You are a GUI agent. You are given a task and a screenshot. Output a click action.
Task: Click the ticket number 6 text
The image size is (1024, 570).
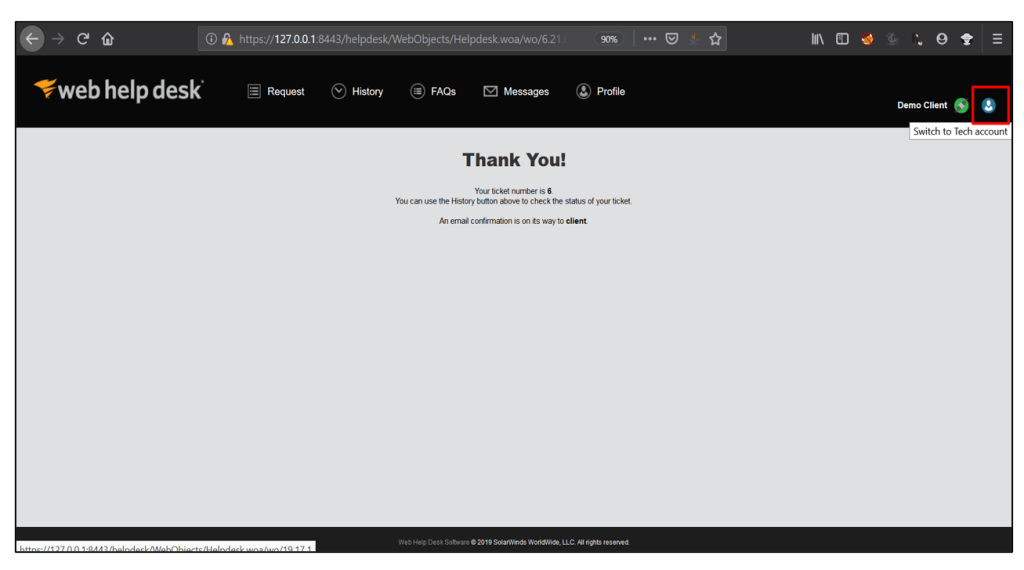pyautogui.click(x=549, y=191)
